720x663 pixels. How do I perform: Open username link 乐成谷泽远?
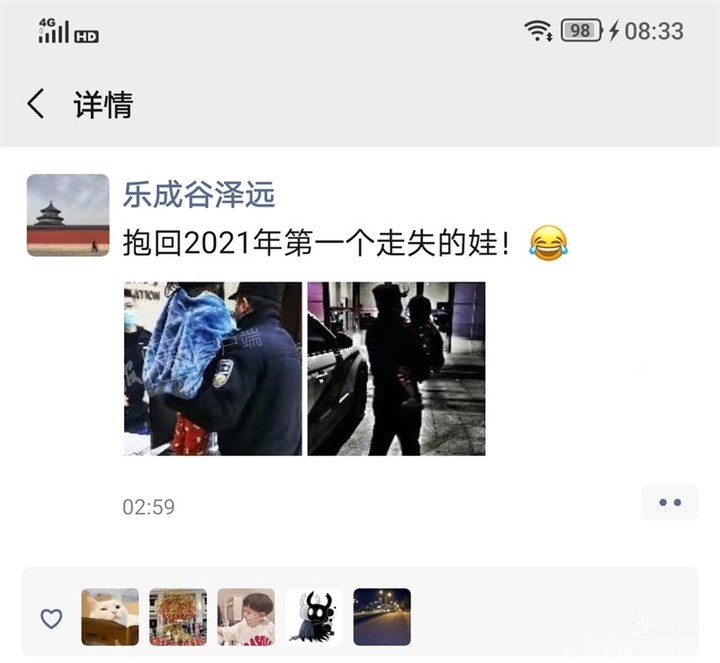point(199,194)
